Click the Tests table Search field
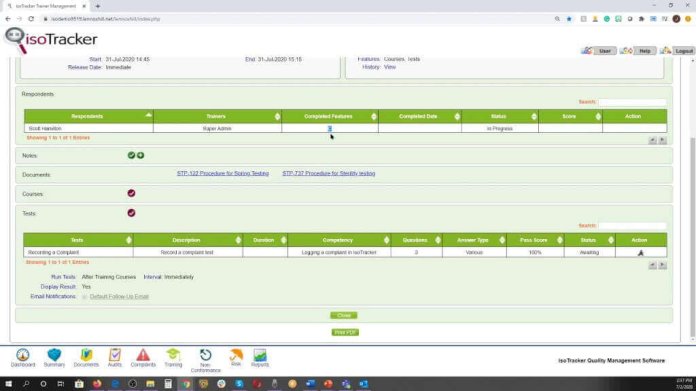The width and height of the screenshot is (696, 391). click(632, 226)
